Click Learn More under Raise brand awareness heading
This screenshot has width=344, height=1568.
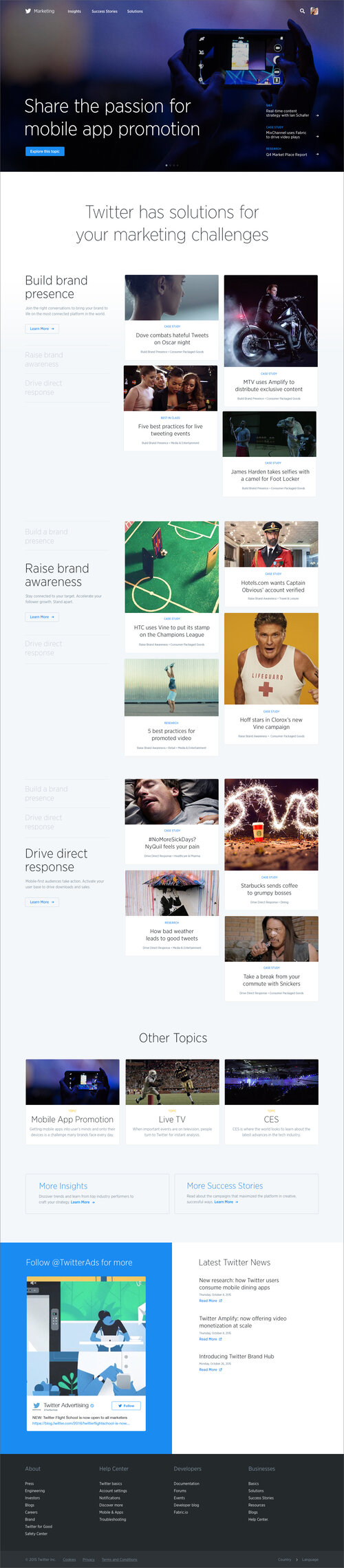(42, 617)
